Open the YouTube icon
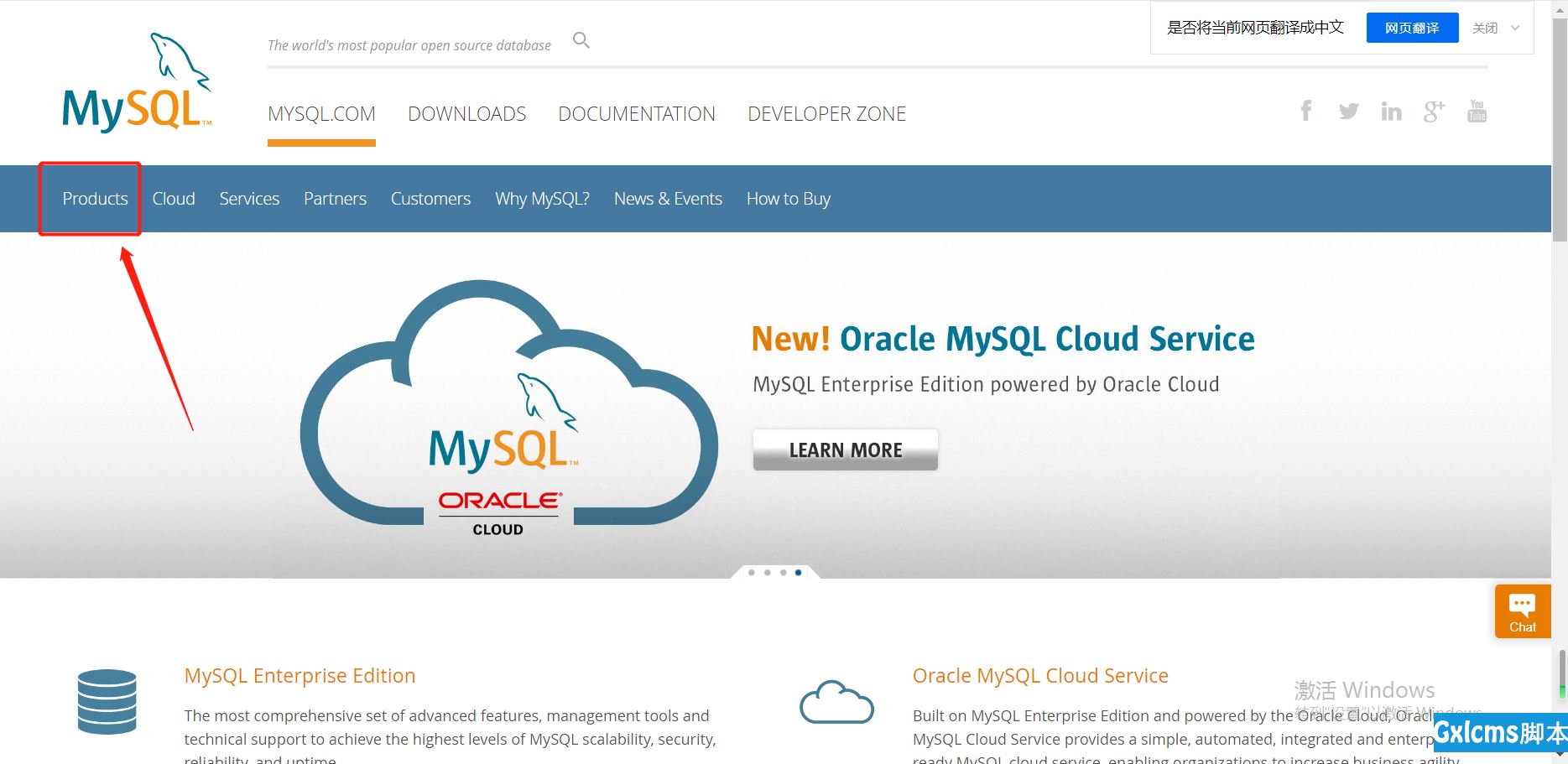This screenshot has height=764, width=1568. [x=1477, y=111]
